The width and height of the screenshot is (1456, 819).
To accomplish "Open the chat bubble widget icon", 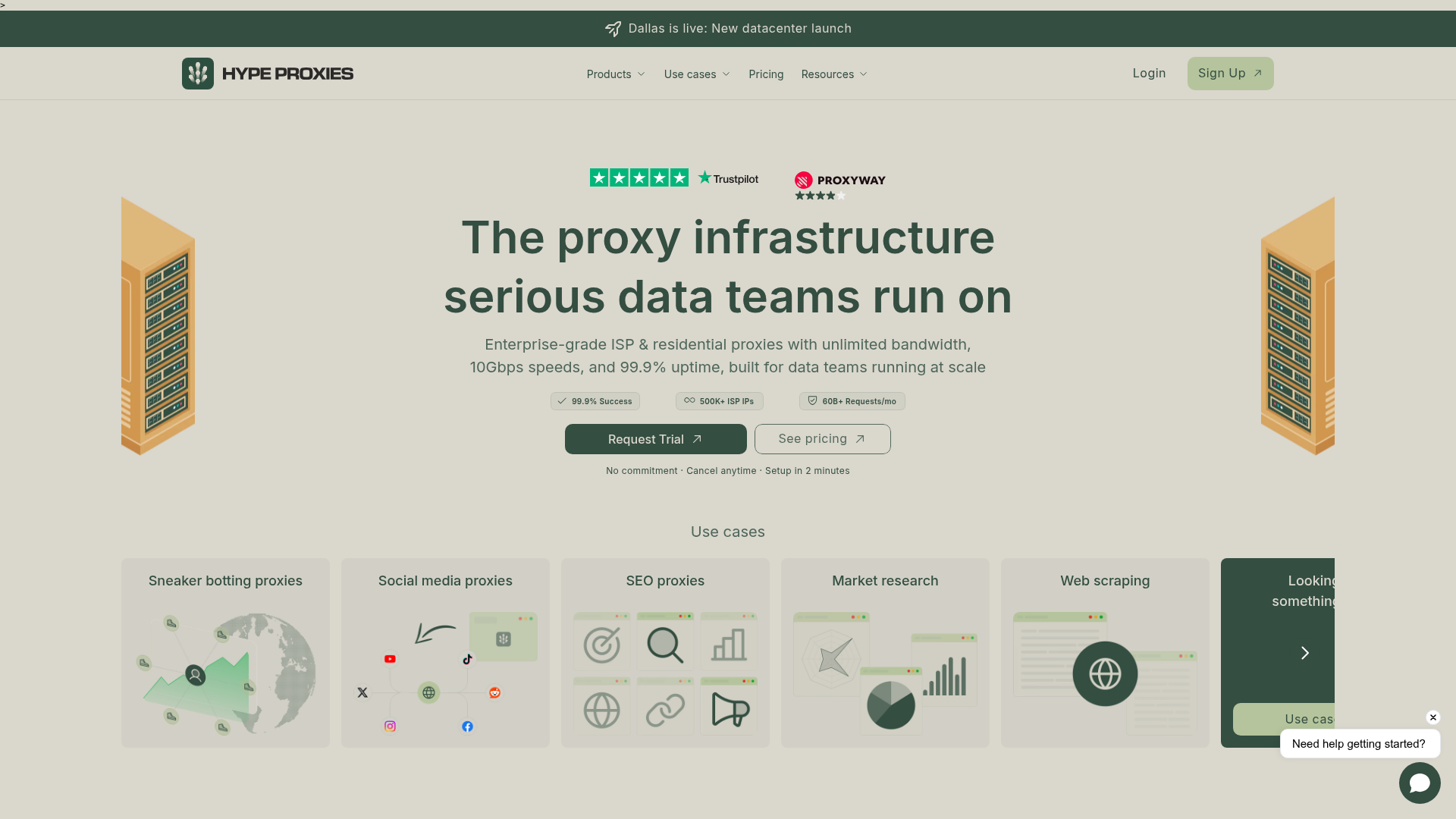I will (1420, 783).
